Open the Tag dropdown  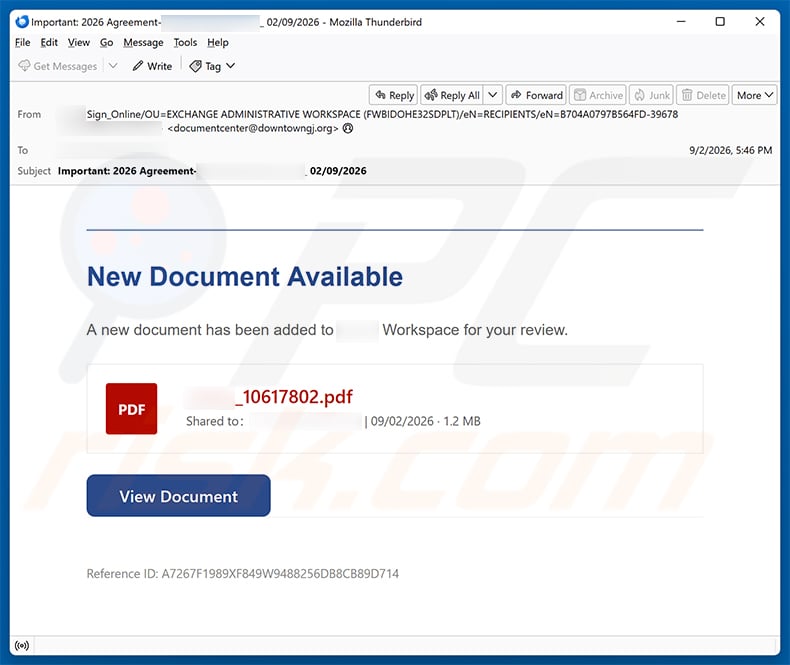(x=212, y=66)
